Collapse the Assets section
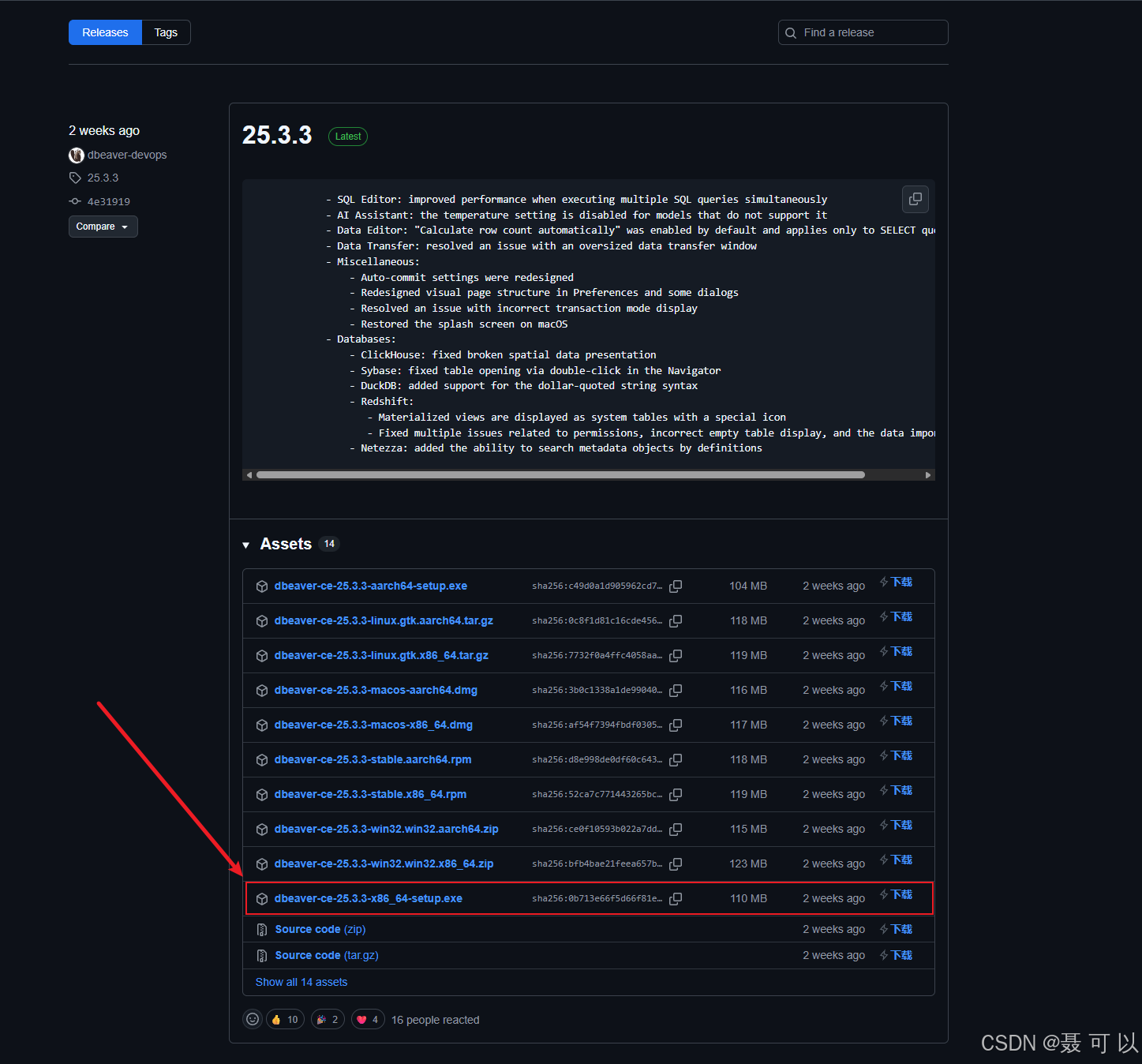The image size is (1142, 1064). click(246, 545)
